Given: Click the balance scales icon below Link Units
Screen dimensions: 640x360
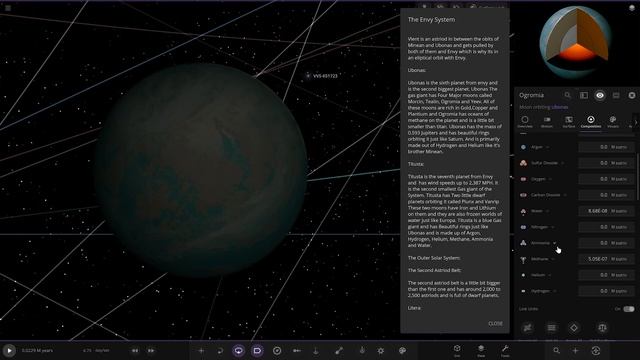Looking at the screenshot, I should pyautogui.click(x=602, y=328).
